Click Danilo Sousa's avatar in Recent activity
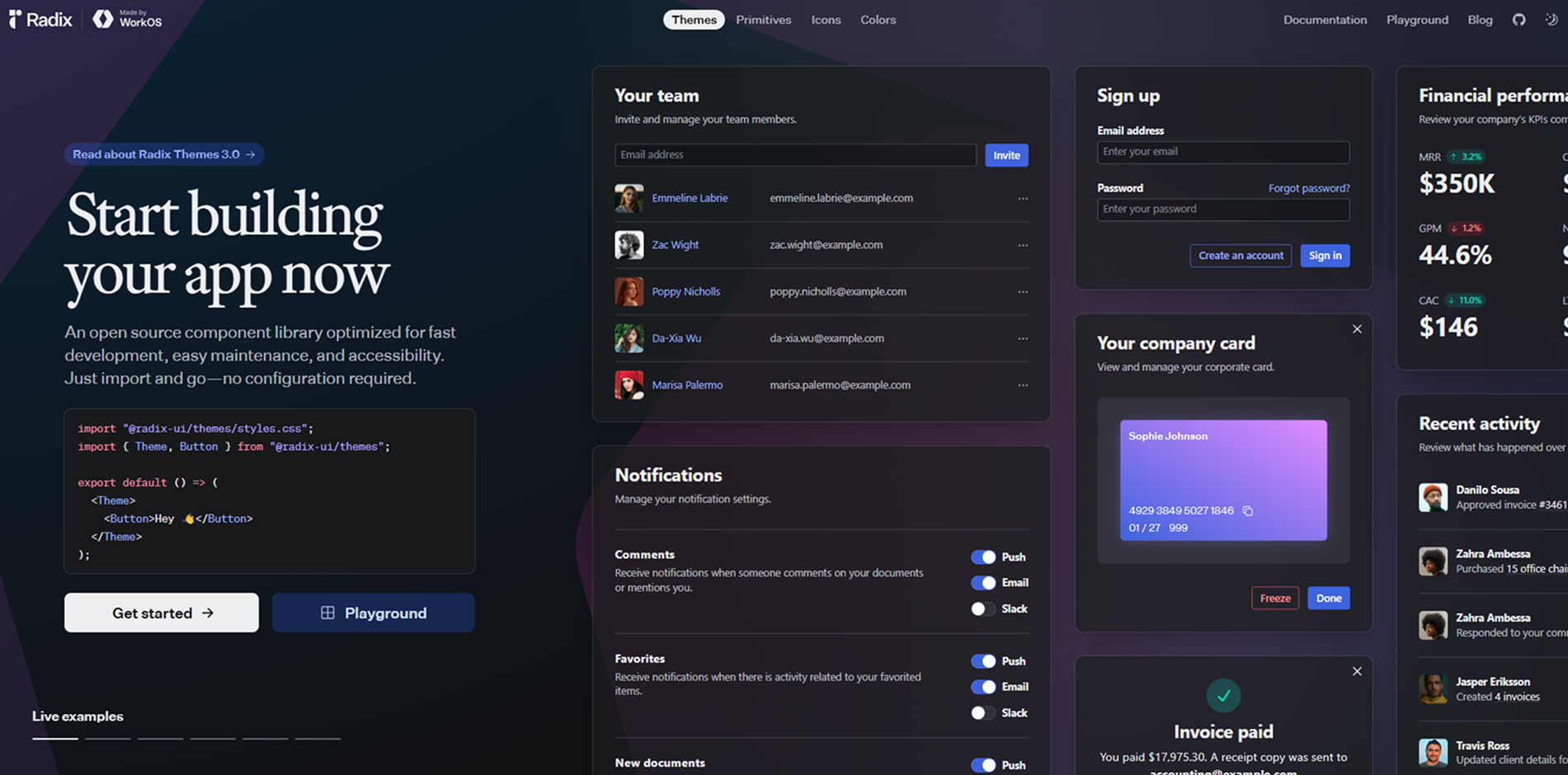The width and height of the screenshot is (1568, 775). click(x=1433, y=497)
